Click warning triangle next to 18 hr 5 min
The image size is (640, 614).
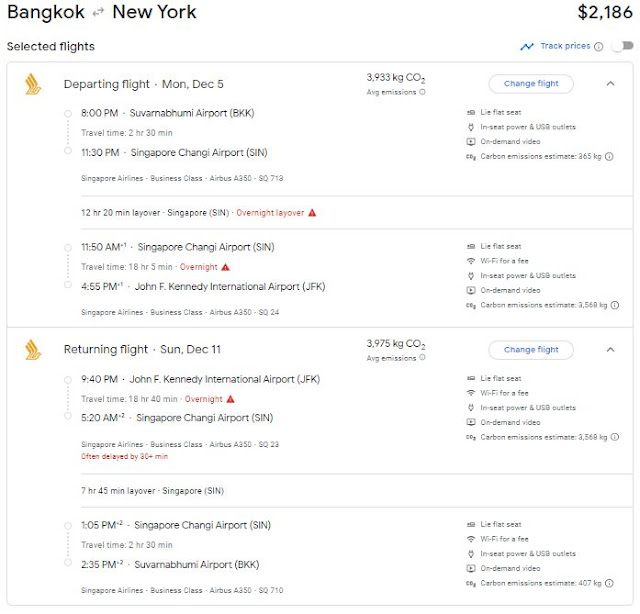pos(225,267)
